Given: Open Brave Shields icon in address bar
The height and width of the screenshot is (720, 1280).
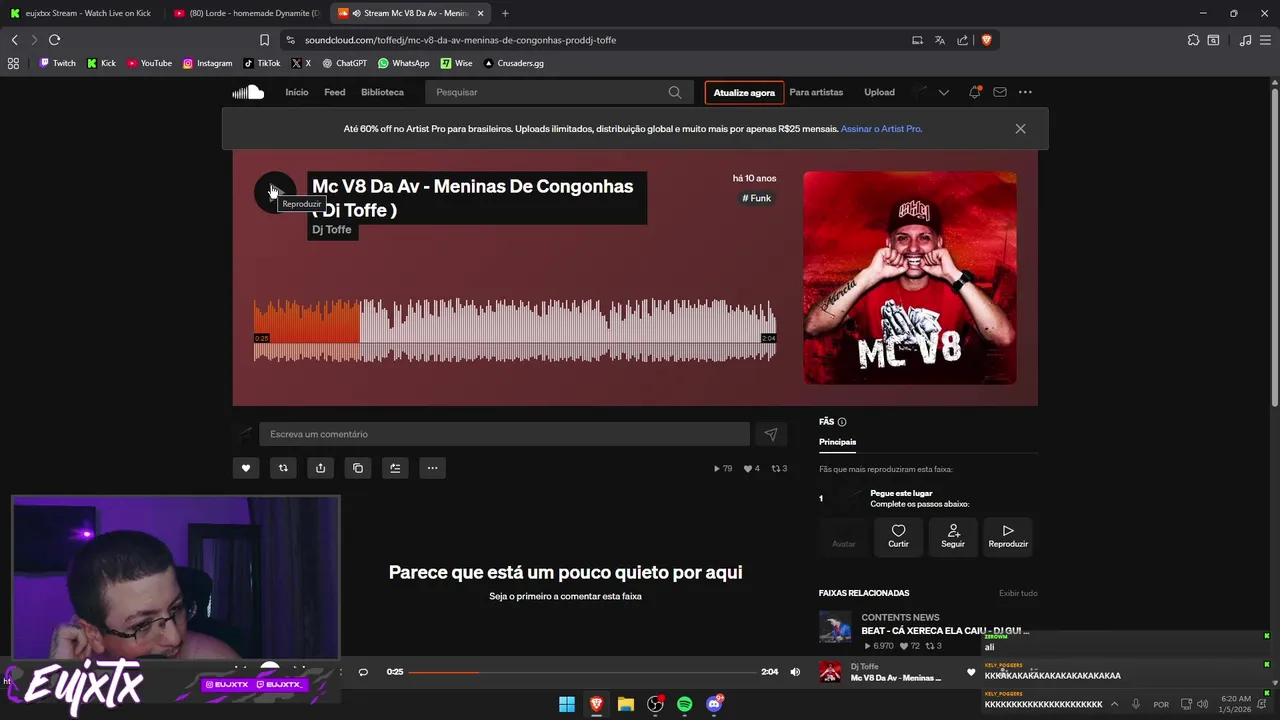Looking at the screenshot, I should tap(986, 40).
